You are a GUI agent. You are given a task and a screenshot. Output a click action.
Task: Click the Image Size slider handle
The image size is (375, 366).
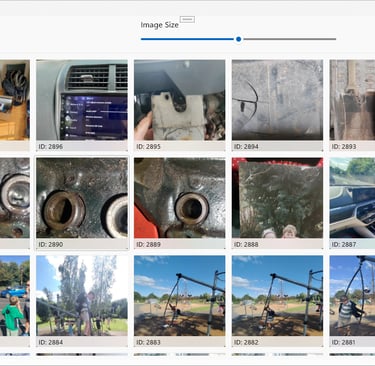[238, 39]
